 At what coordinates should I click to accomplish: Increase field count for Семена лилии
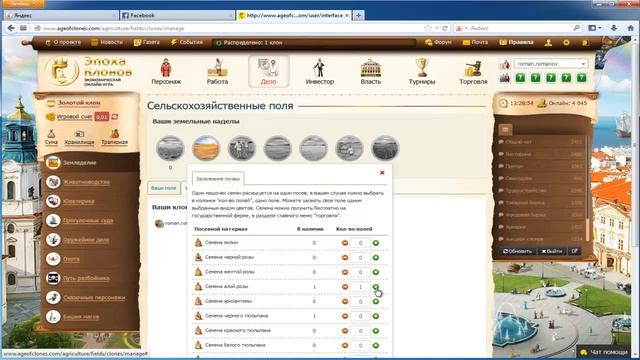pos(376,243)
